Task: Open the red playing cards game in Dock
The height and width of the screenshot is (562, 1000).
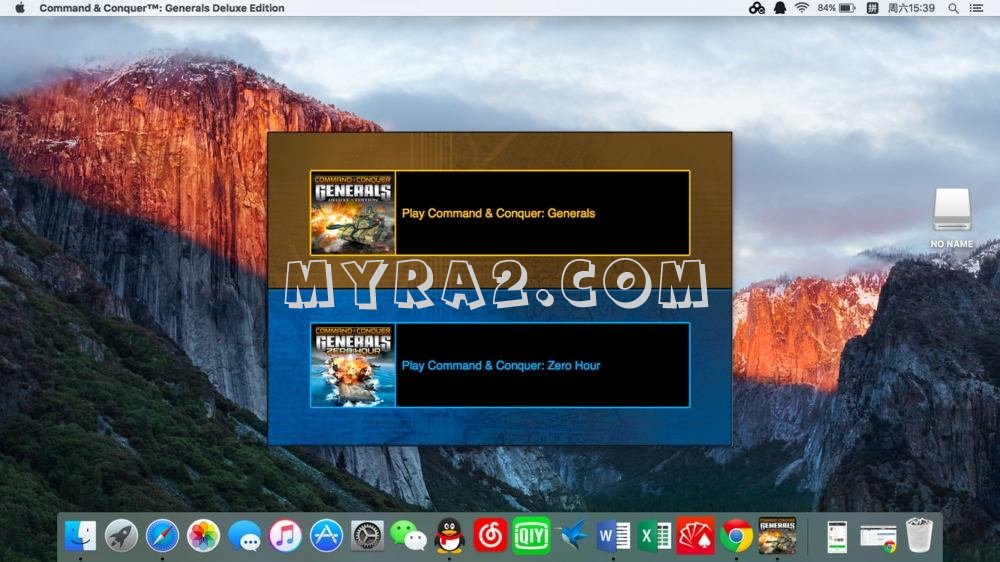Action: 695,536
